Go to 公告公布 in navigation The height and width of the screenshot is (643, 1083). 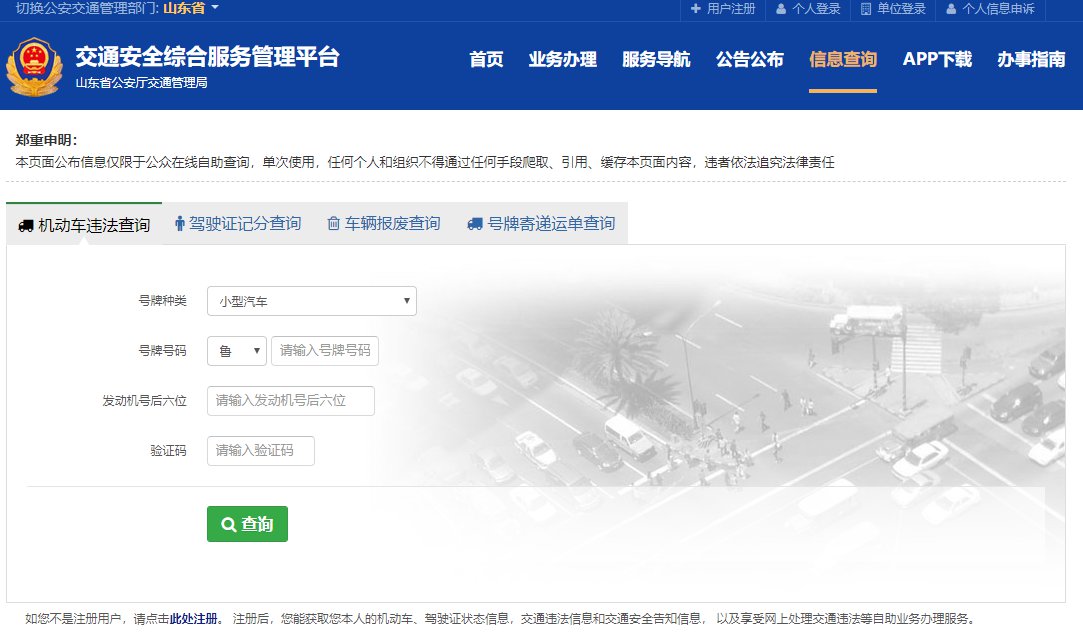pyautogui.click(x=749, y=59)
